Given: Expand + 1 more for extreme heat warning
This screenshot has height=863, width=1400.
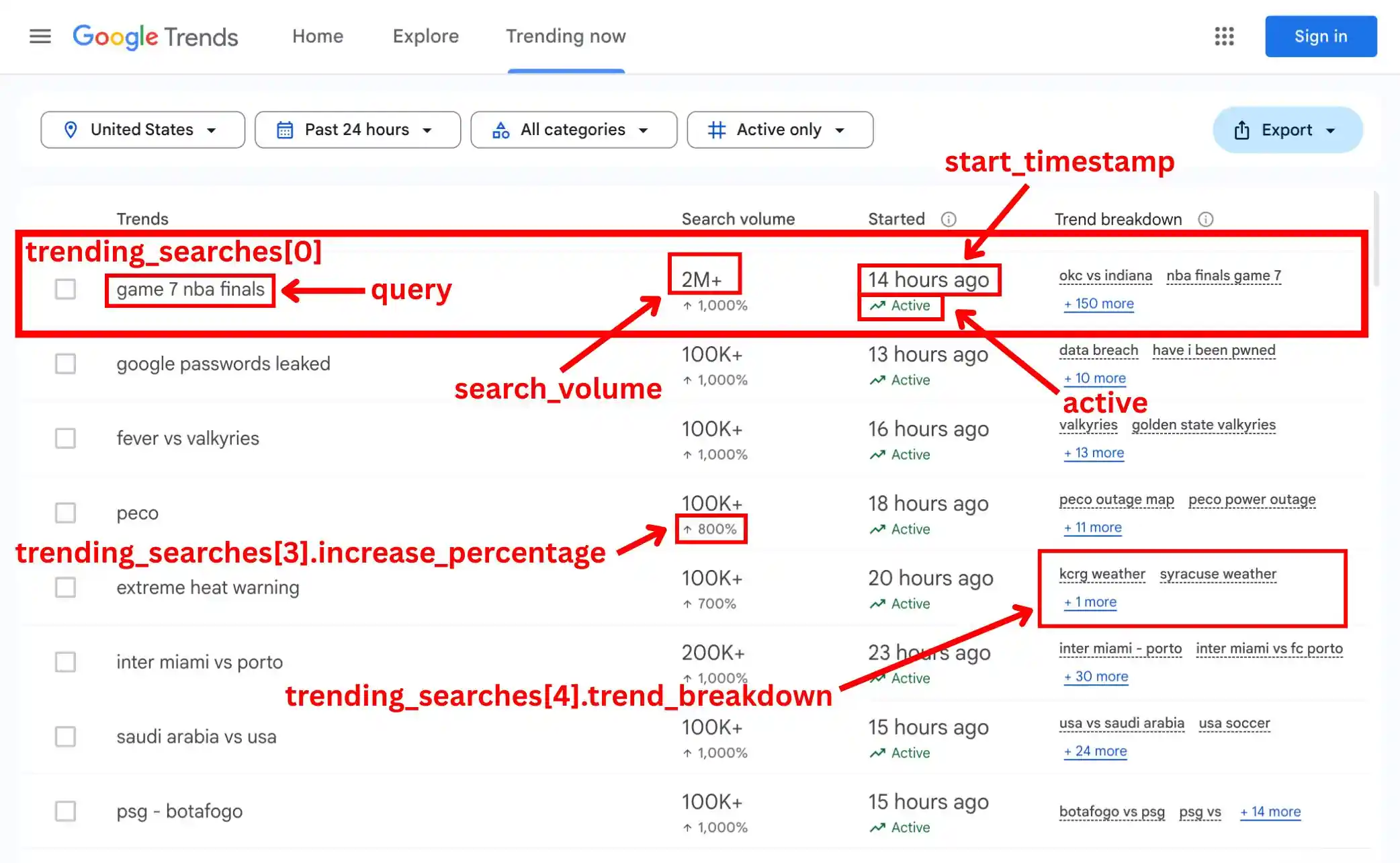Looking at the screenshot, I should point(1090,602).
